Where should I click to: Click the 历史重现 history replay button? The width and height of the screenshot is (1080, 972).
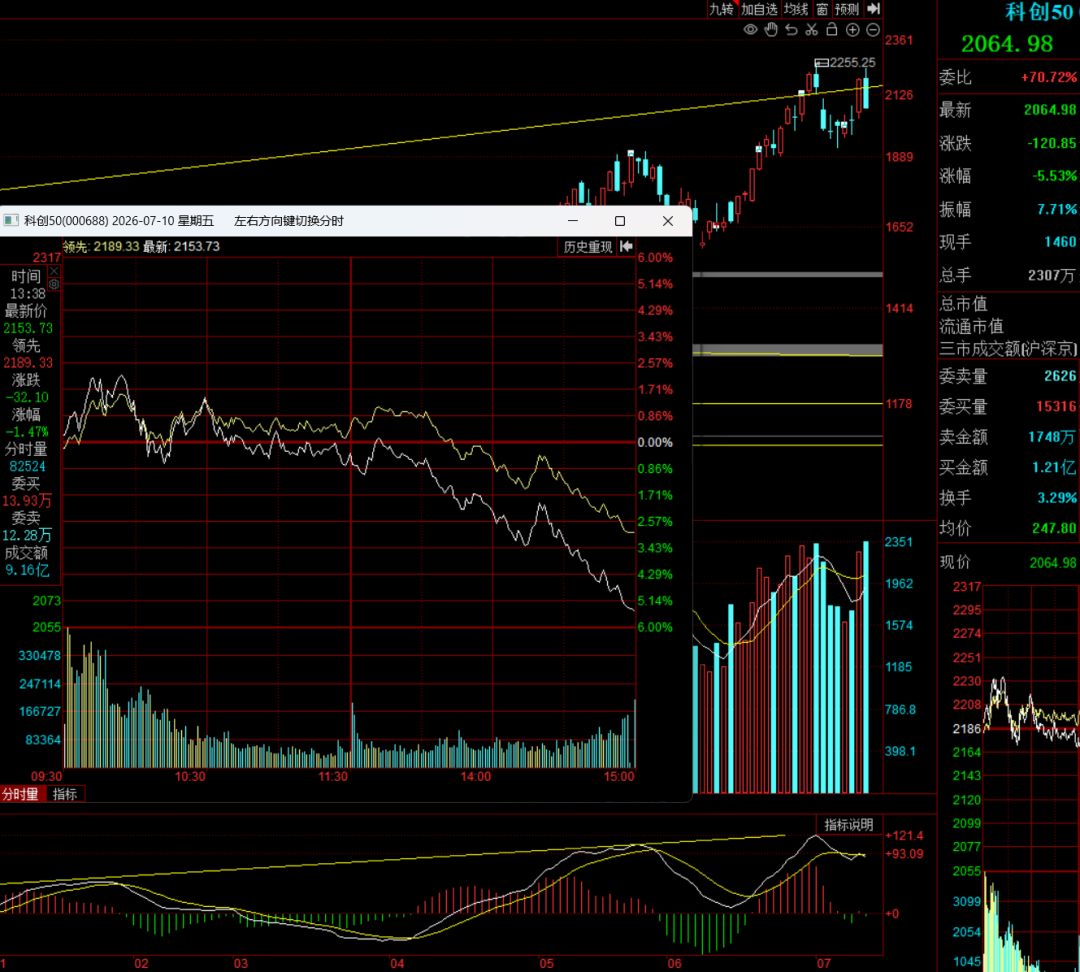tap(588, 247)
